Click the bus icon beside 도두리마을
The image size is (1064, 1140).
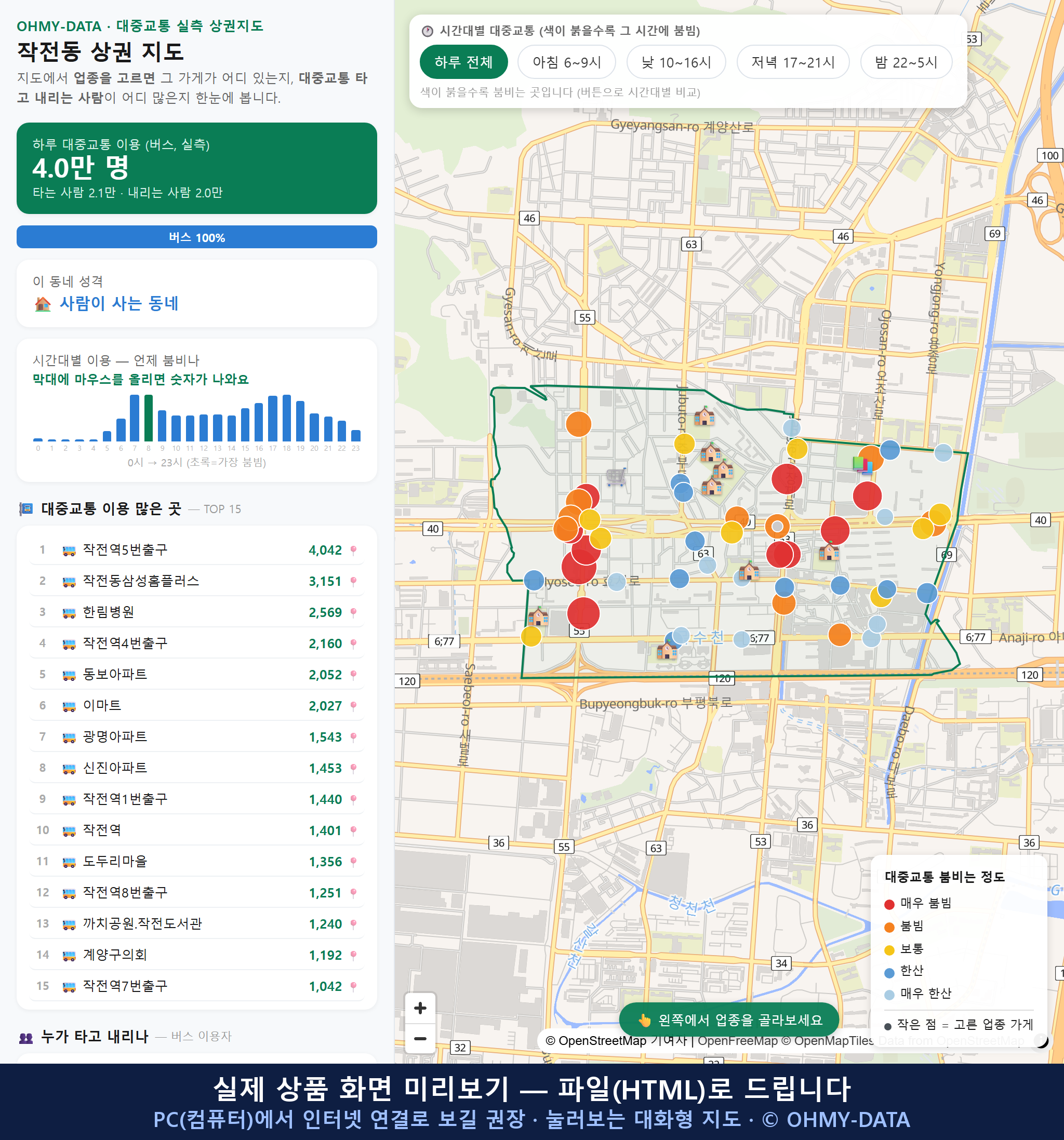click(69, 862)
